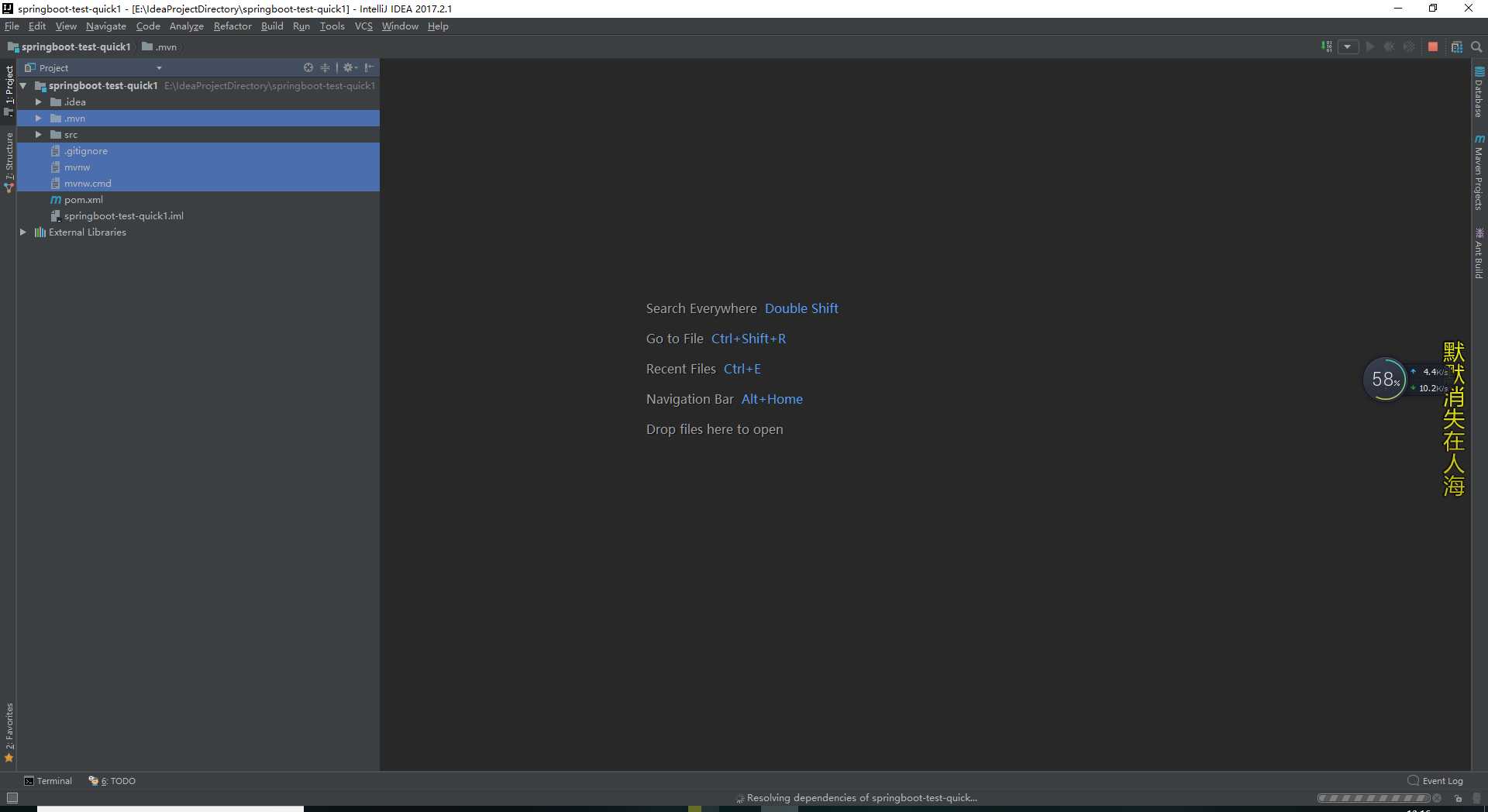Open the Ant Build tool window tab
The width and height of the screenshot is (1488, 812).
(1479, 253)
